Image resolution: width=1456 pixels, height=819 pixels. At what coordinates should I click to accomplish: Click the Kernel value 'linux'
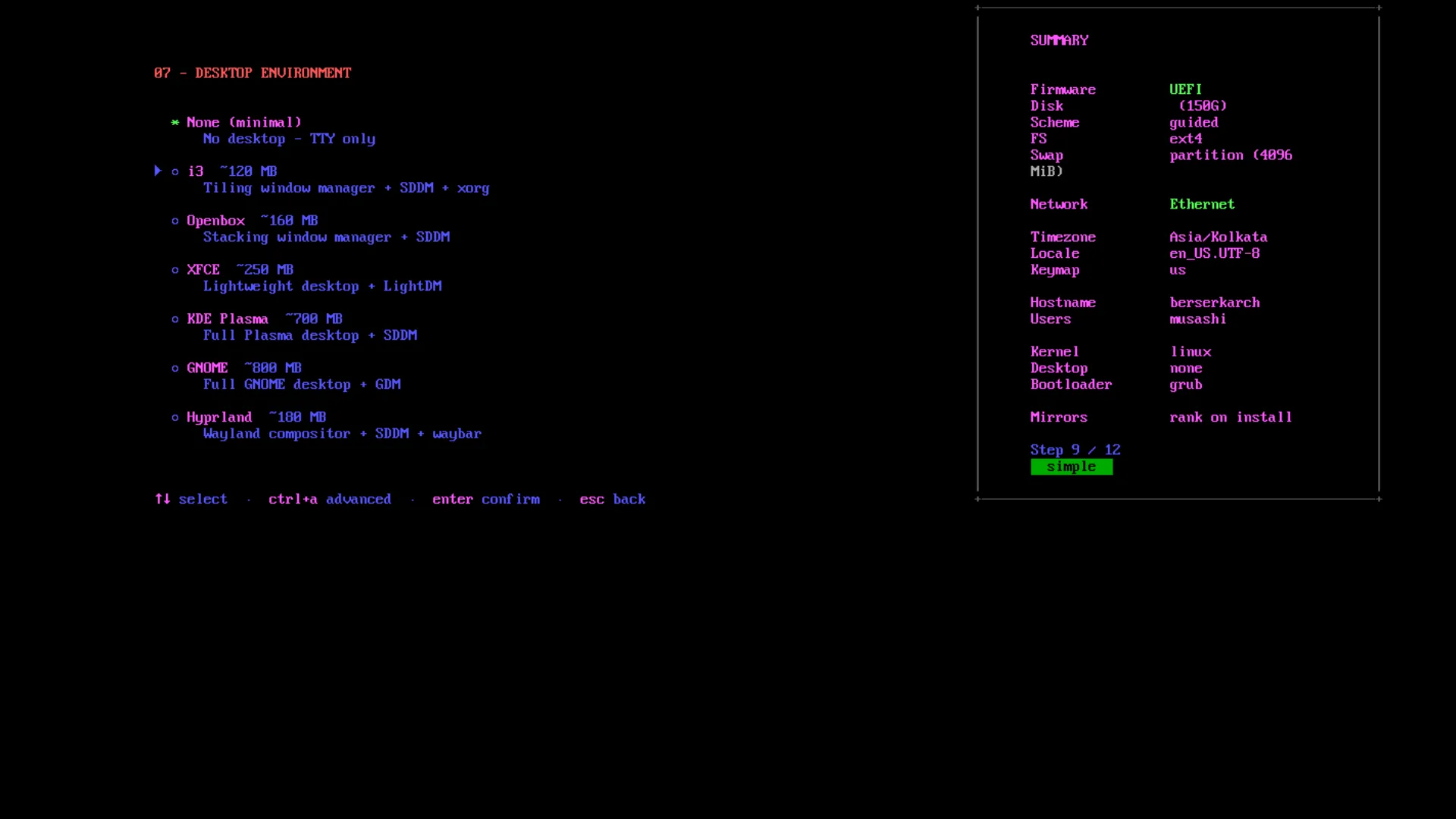coord(1191,353)
